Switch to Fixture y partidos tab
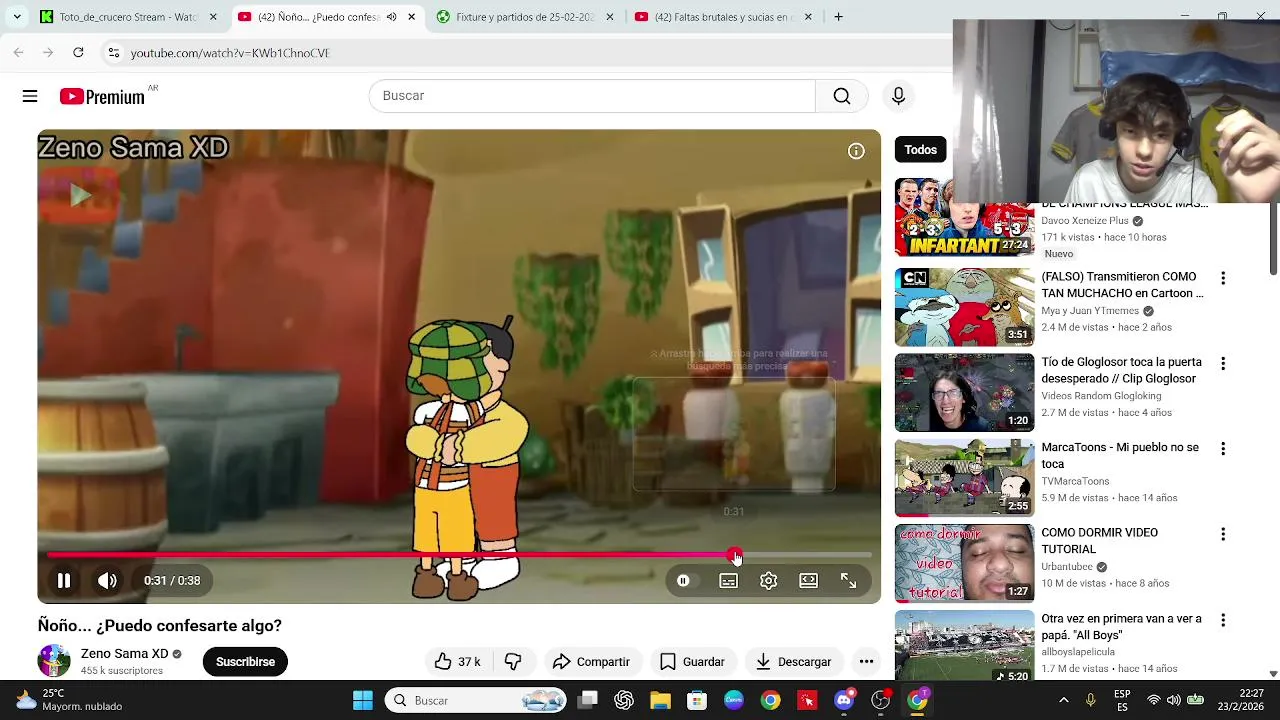The height and width of the screenshot is (720, 1280). pos(524,17)
